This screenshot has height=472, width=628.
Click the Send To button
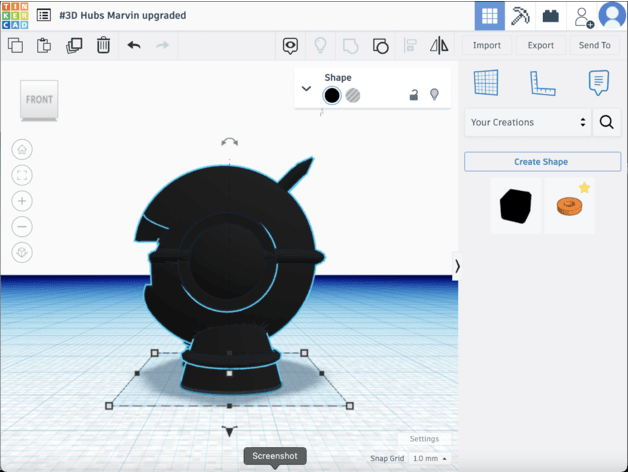[594, 45]
